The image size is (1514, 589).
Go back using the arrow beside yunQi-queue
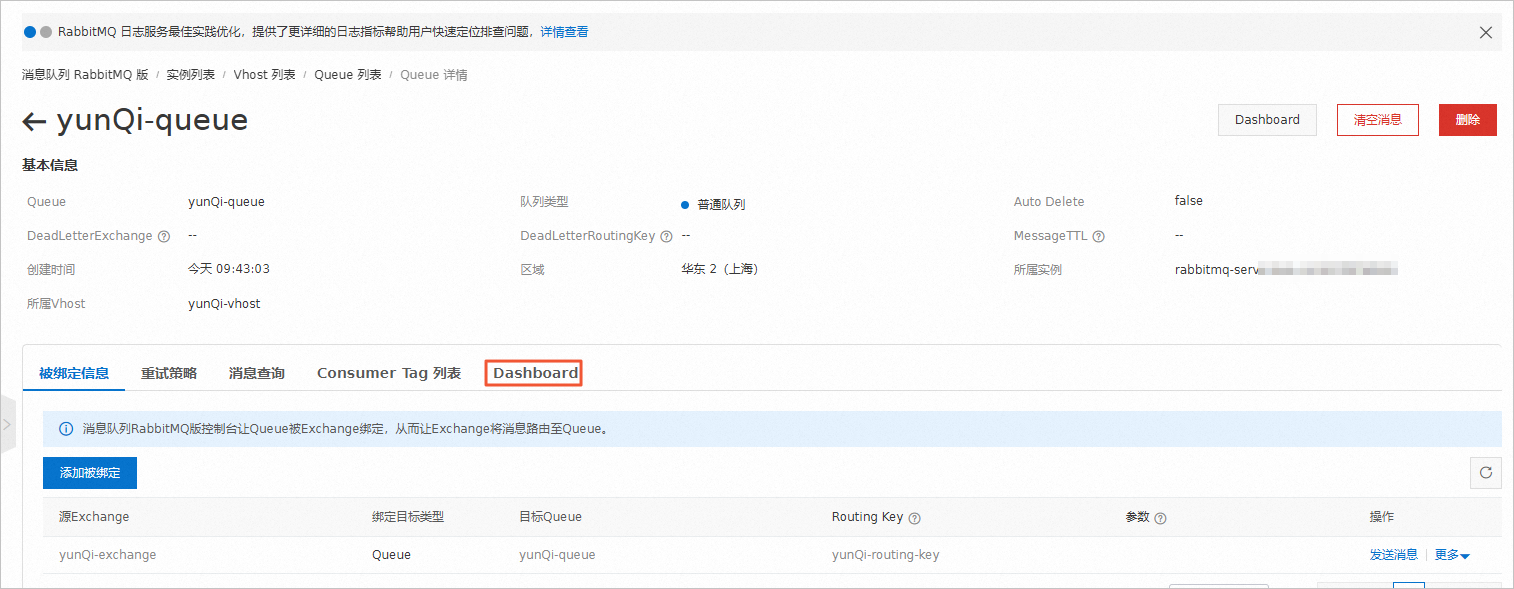[x=34, y=122]
